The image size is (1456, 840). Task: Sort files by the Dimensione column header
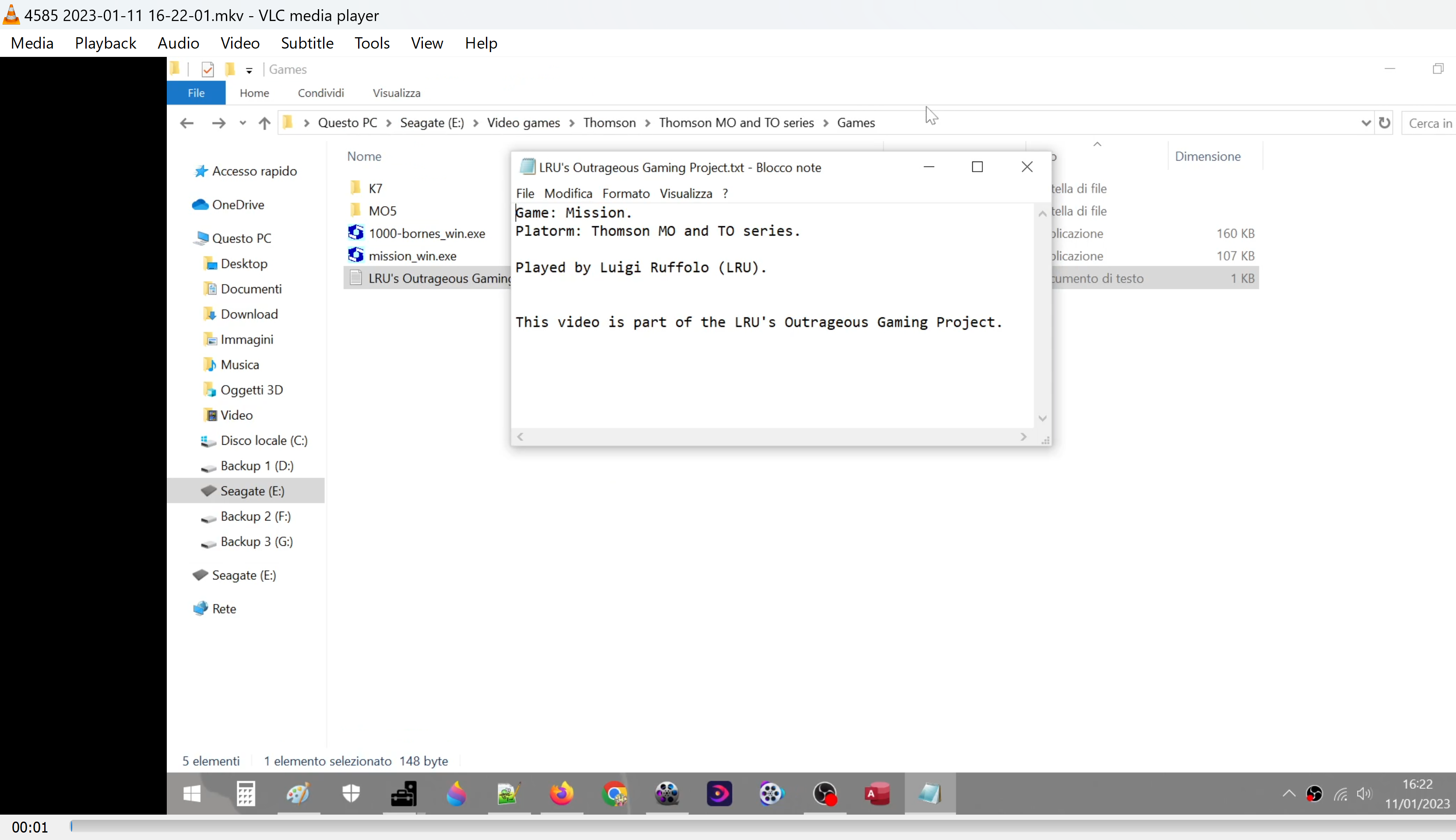pos(1207,156)
